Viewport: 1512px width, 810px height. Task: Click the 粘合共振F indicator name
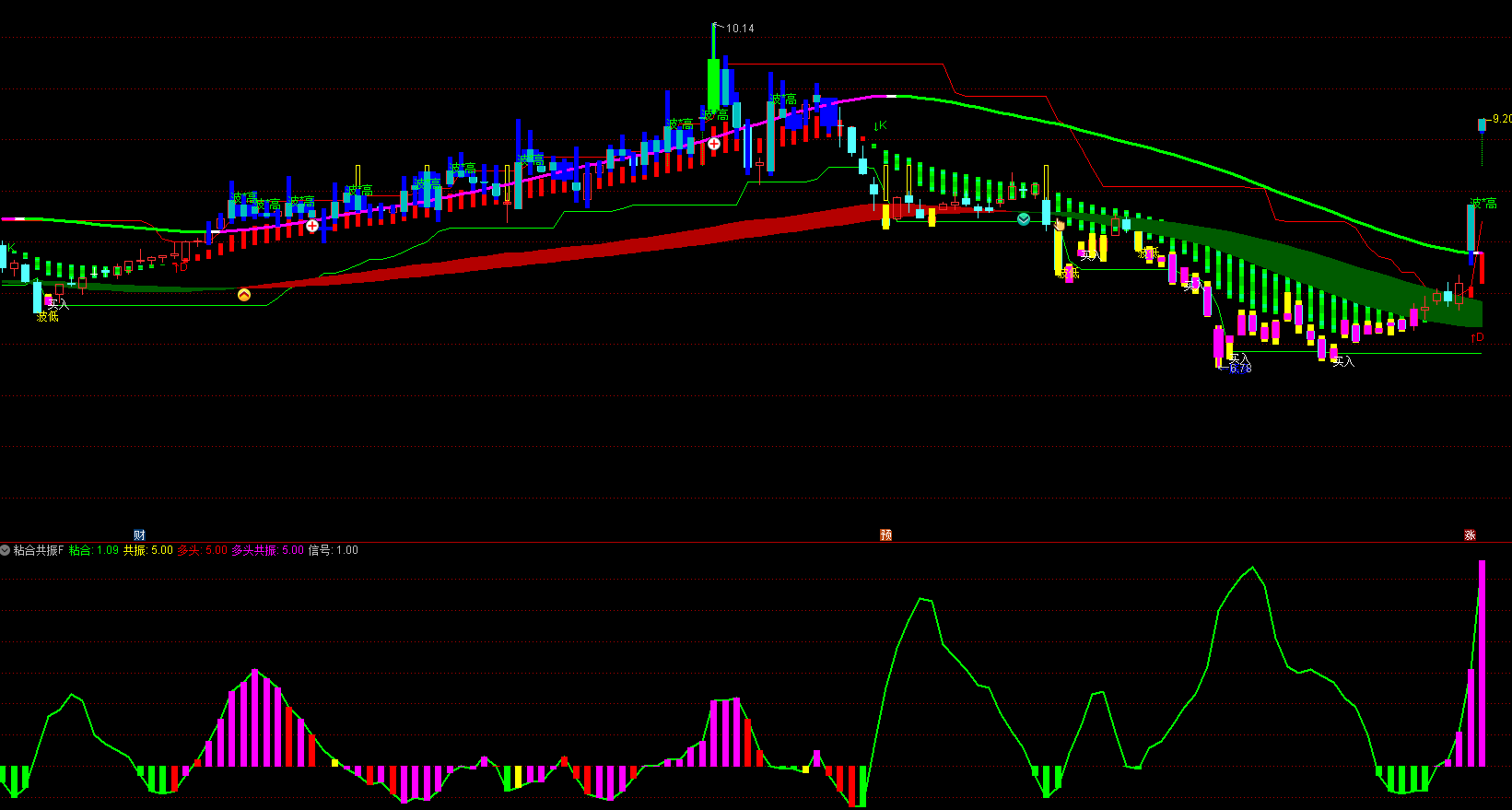[x=39, y=550]
